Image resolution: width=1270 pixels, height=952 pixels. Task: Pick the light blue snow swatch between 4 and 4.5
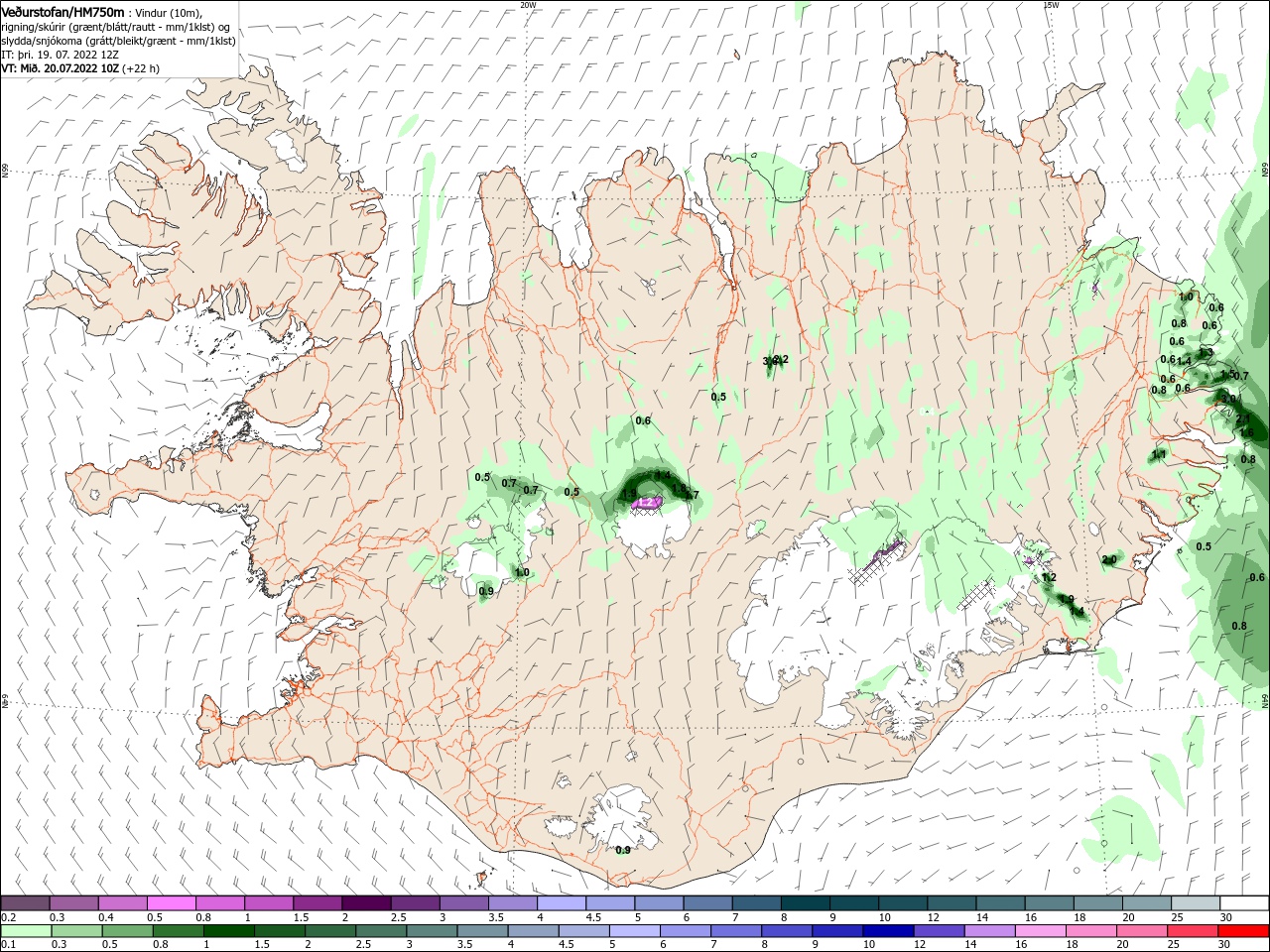coord(560,903)
